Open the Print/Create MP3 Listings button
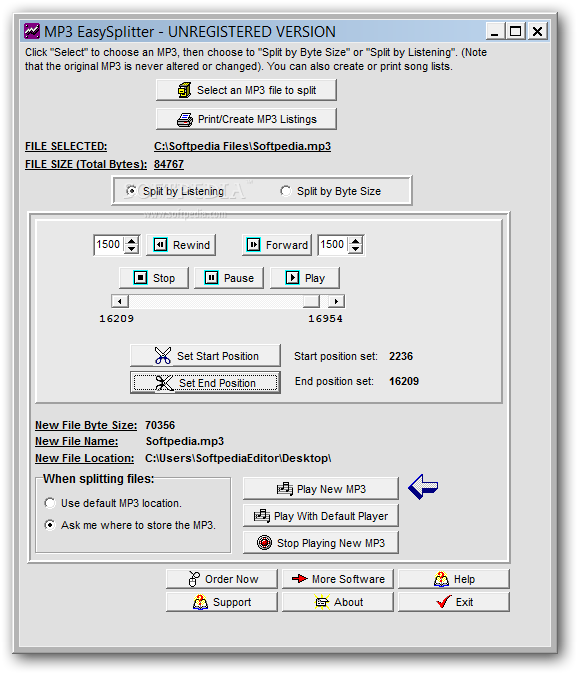This screenshot has height=674, width=578. point(246,119)
